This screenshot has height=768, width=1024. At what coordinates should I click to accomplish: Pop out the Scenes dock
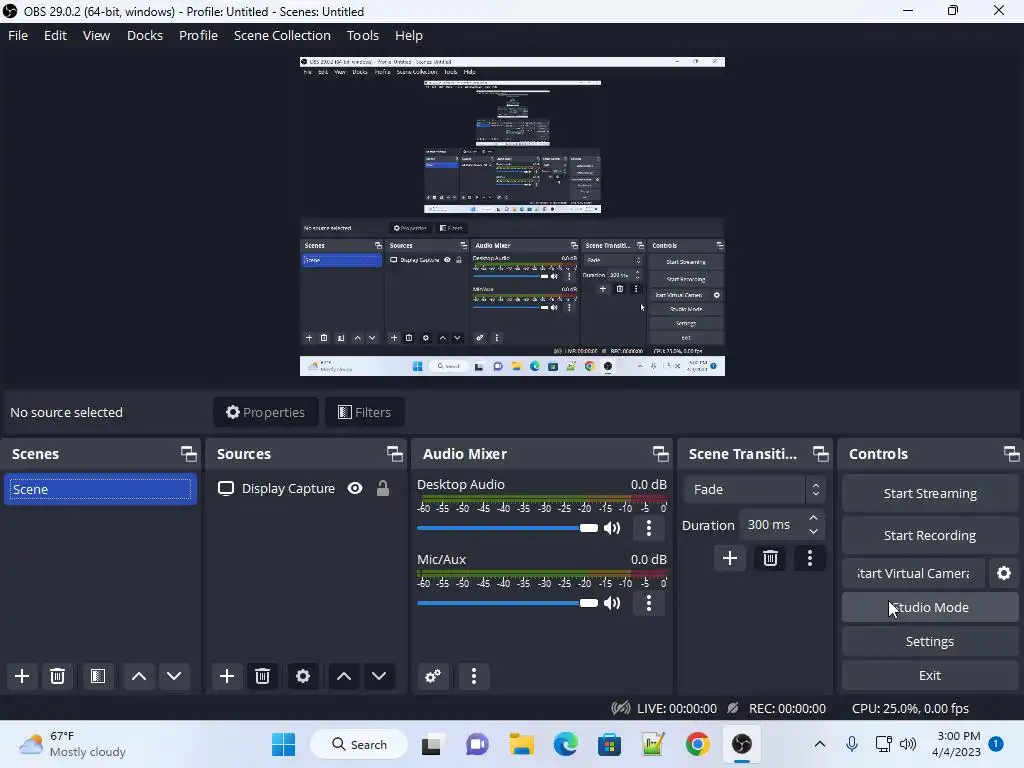[x=189, y=454]
